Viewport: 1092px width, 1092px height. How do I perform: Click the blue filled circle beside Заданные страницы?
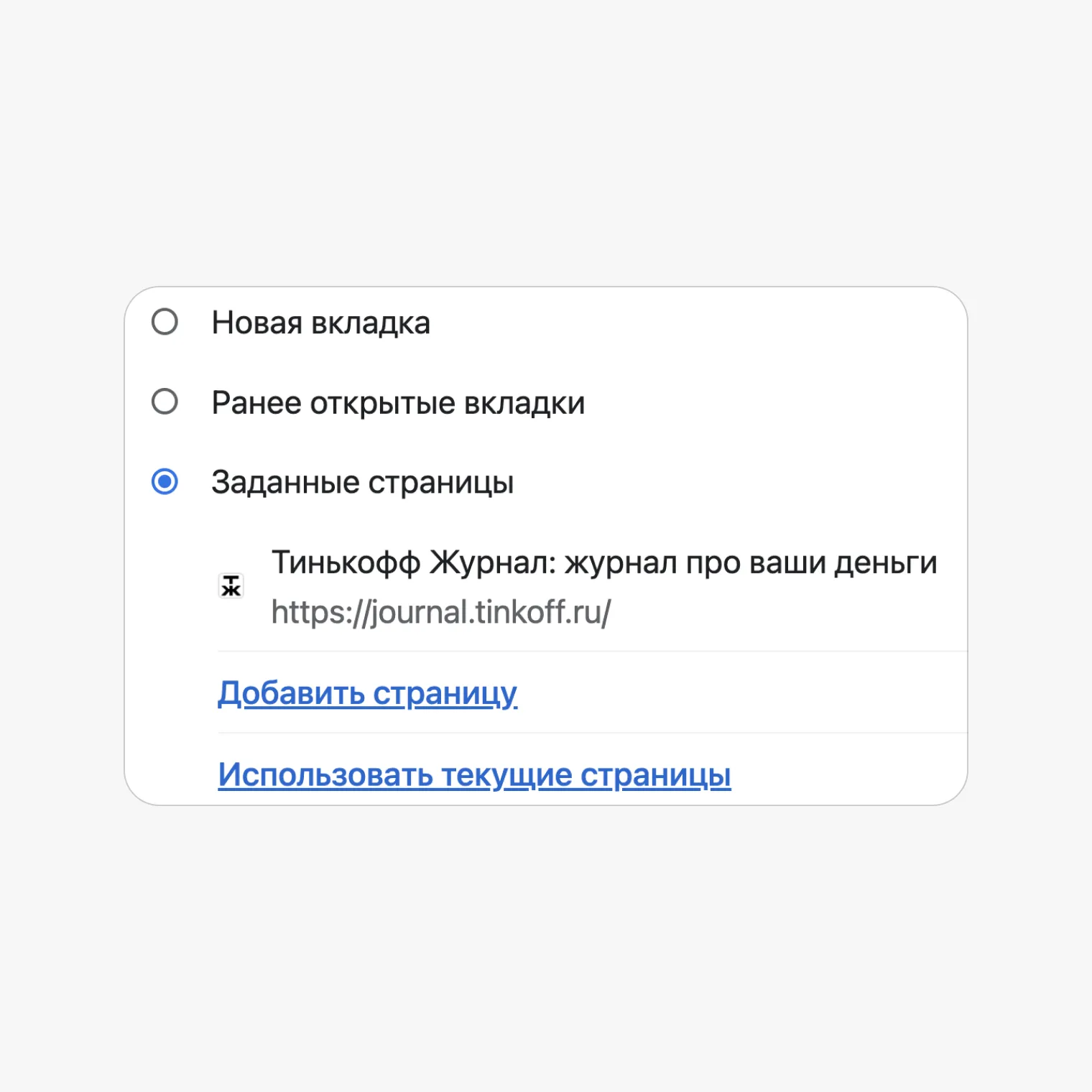(x=165, y=481)
